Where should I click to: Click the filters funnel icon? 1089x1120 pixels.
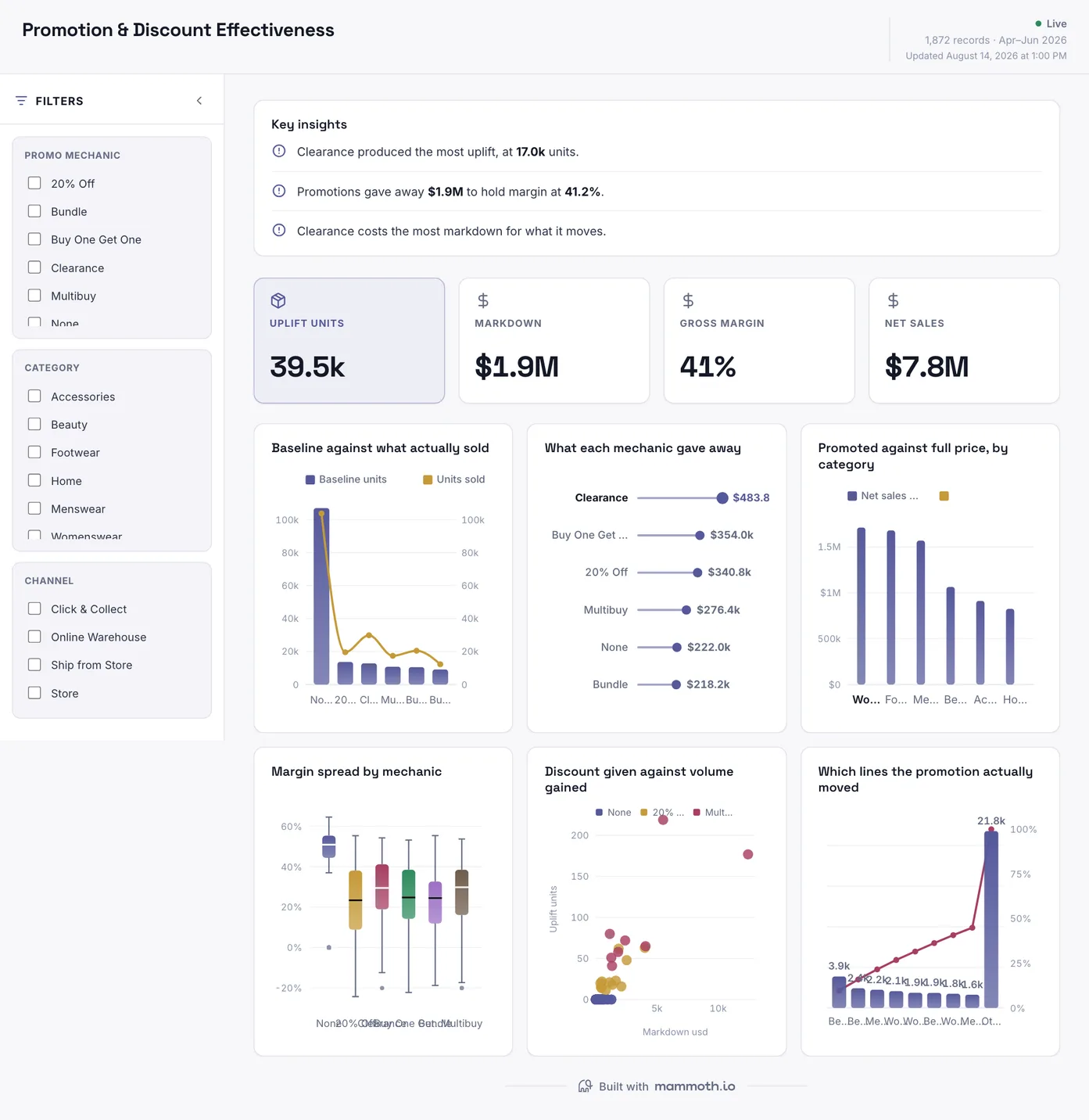pos(21,101)
